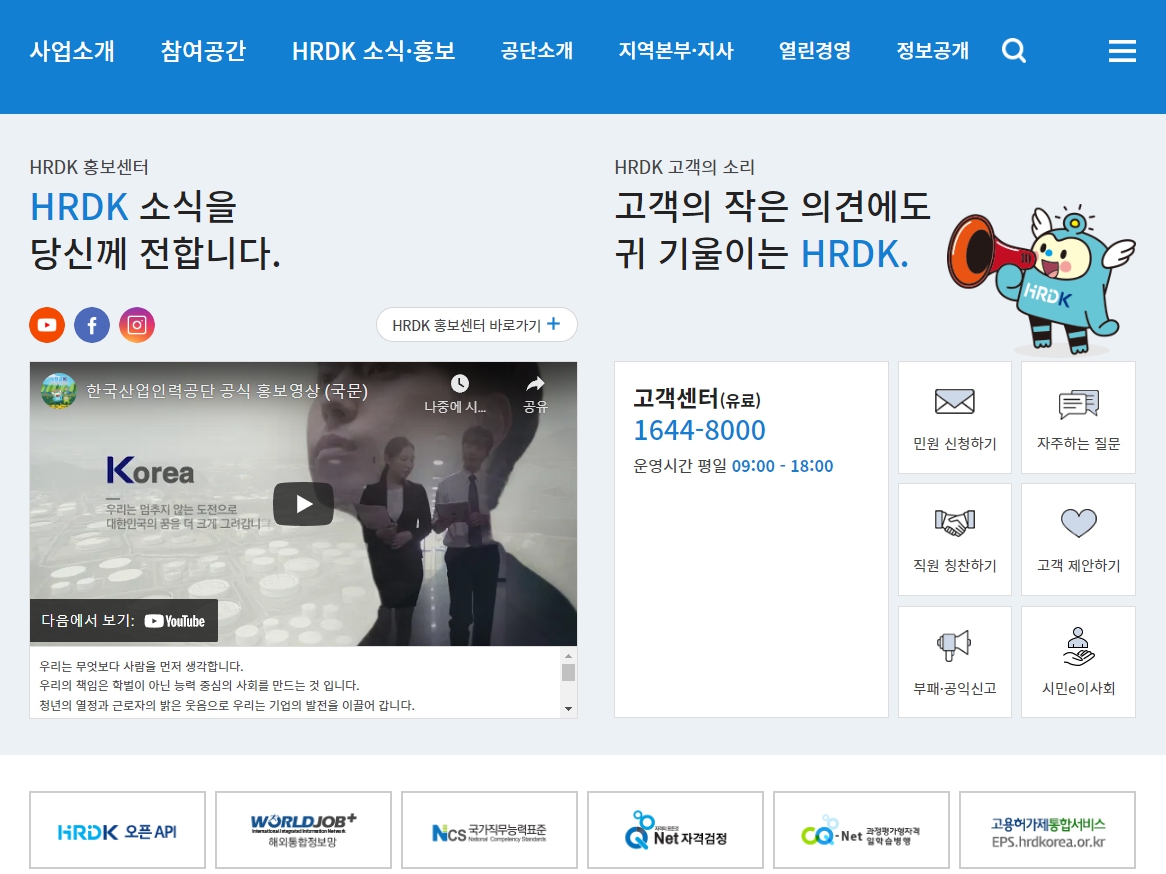Open NCS 국가직무능력표준 banner
The width and height of the screenshot is (1166, 874).
pyautogui.click(x=489, y=830)
